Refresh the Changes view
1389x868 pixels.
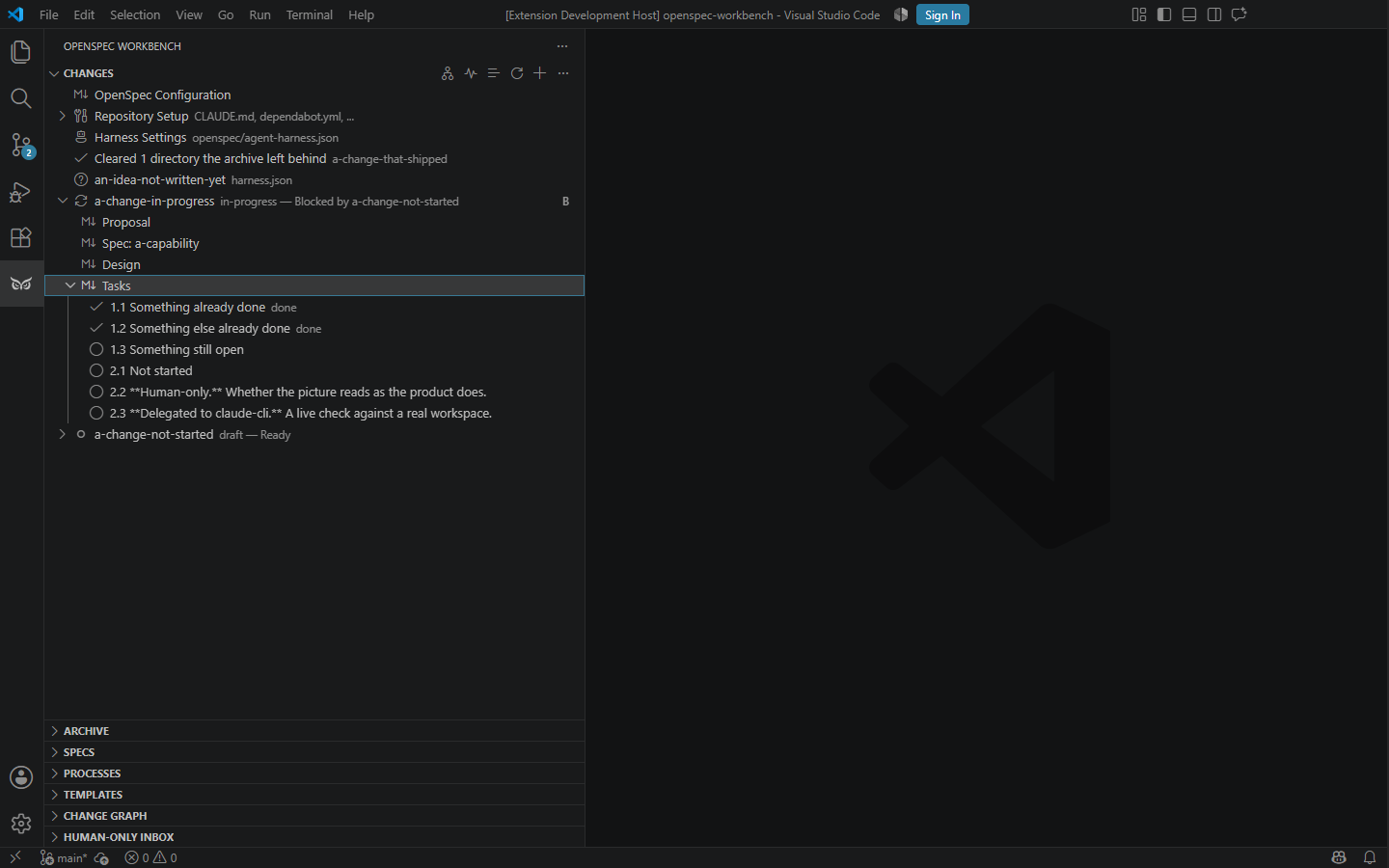[x=517, y=73]
